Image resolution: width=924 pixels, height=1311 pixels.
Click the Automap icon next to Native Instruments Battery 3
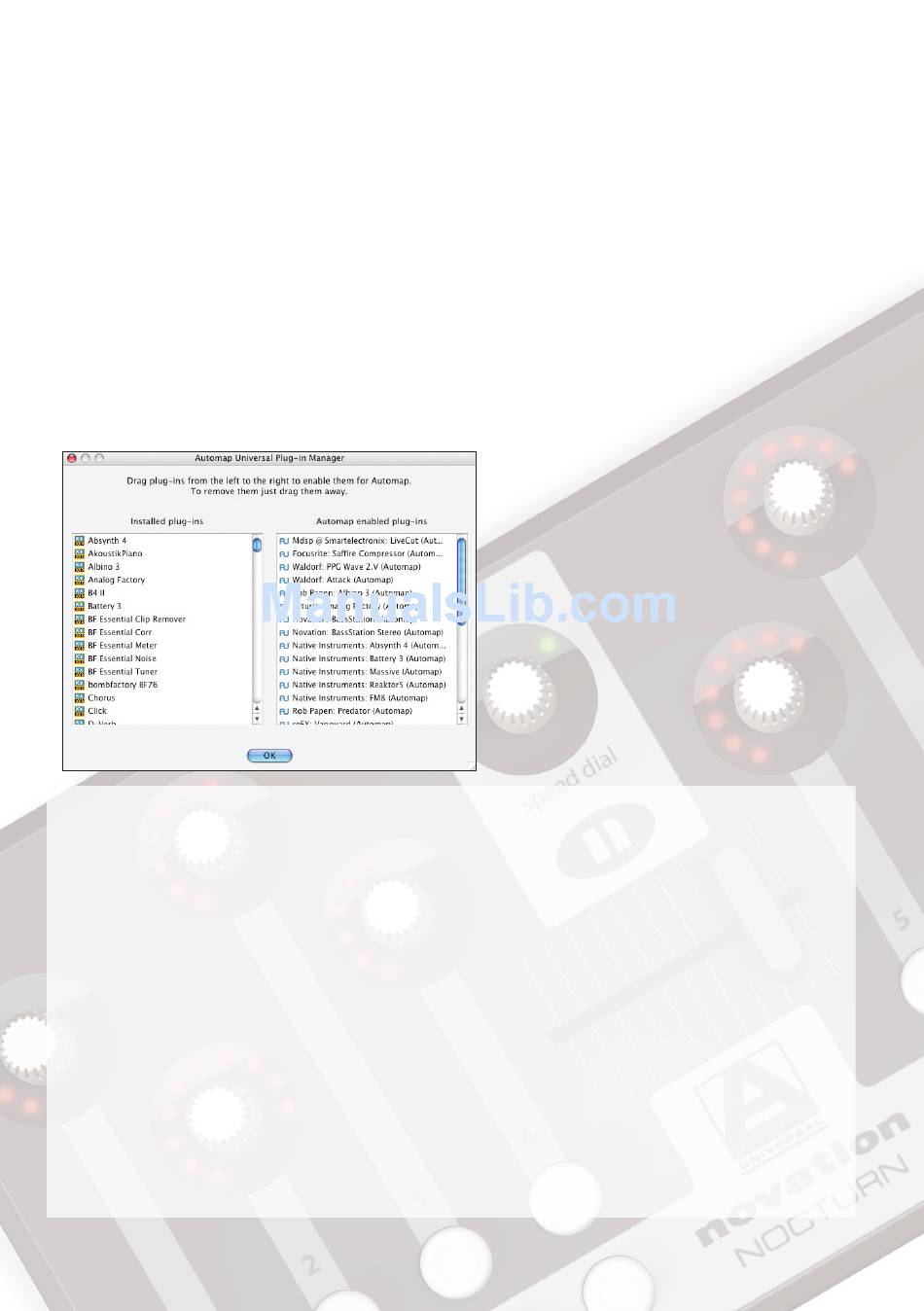[284, 658]
